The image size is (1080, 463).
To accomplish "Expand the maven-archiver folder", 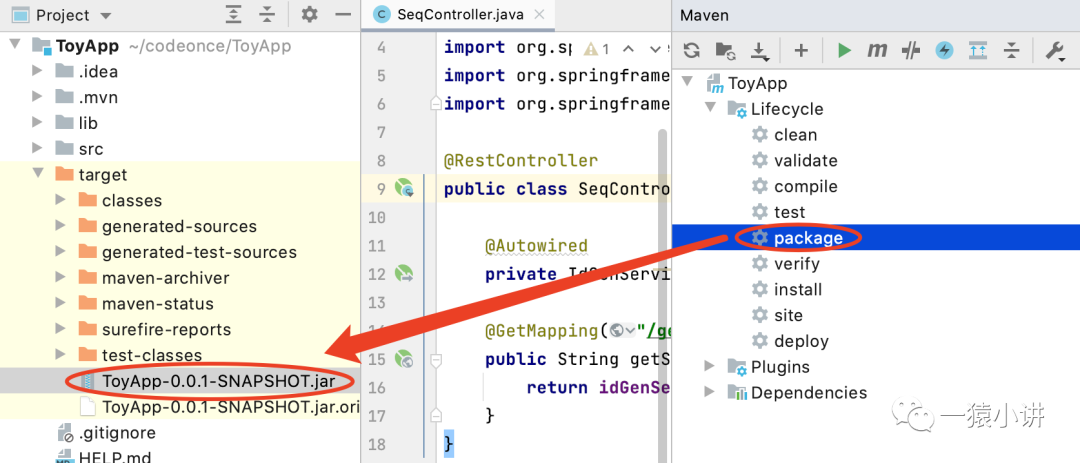I will pos(61,278).
